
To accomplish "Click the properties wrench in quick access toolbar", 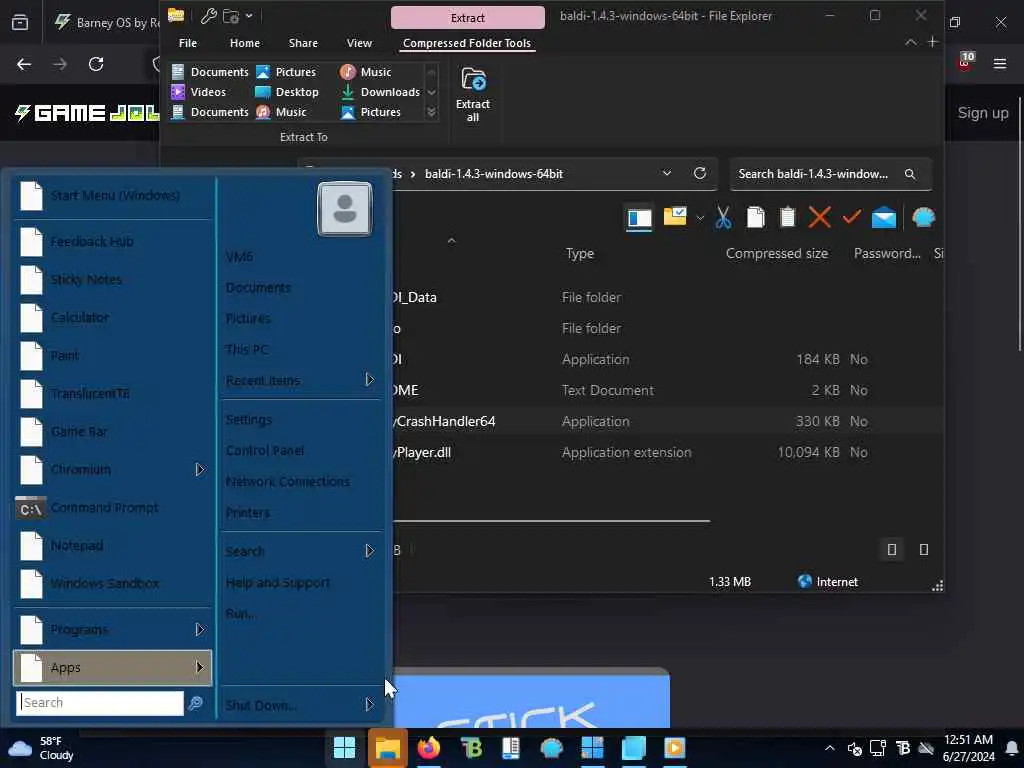I will coord(208,16).
